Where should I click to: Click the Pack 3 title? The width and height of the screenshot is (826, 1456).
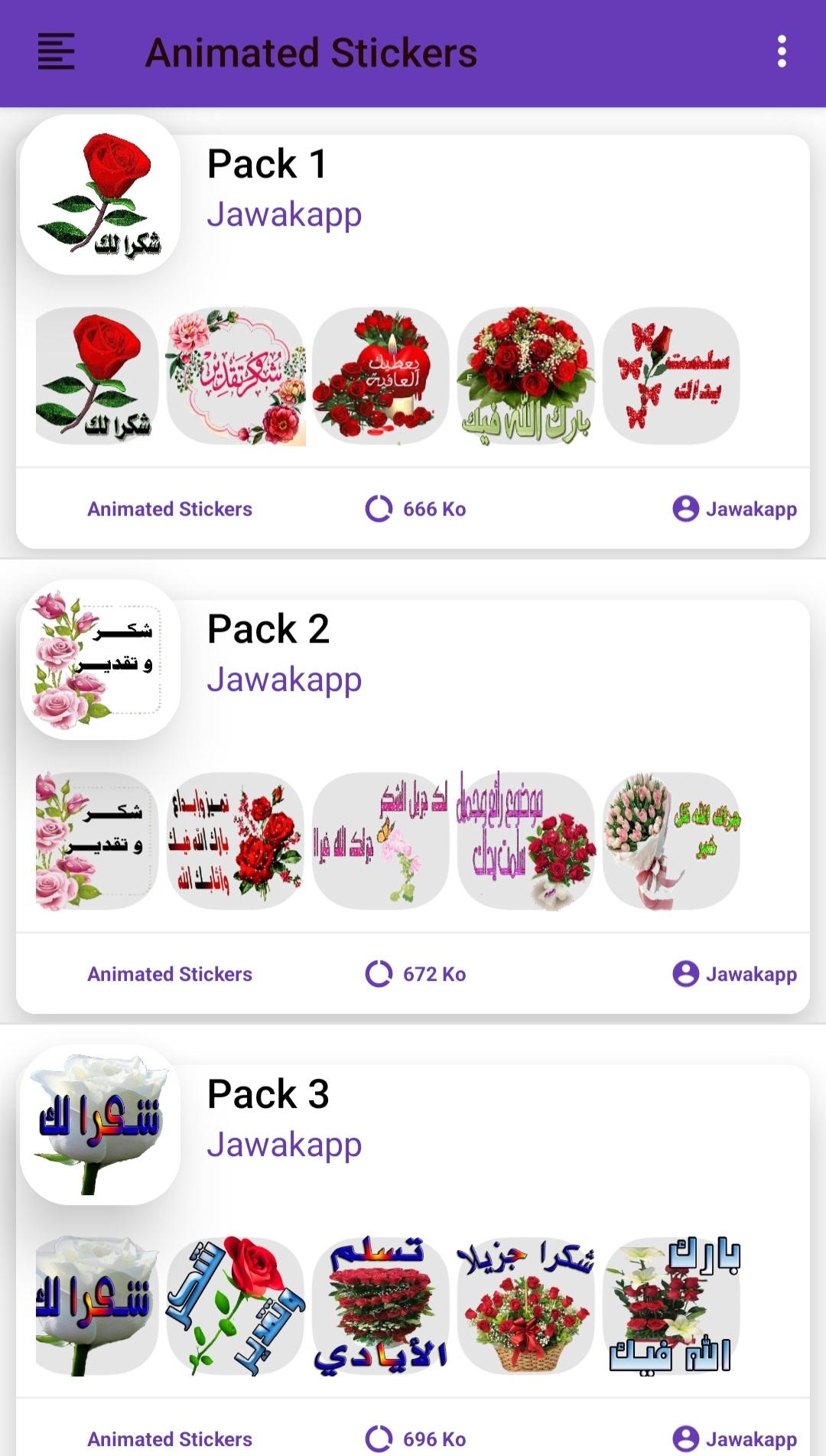point(268,1094)
